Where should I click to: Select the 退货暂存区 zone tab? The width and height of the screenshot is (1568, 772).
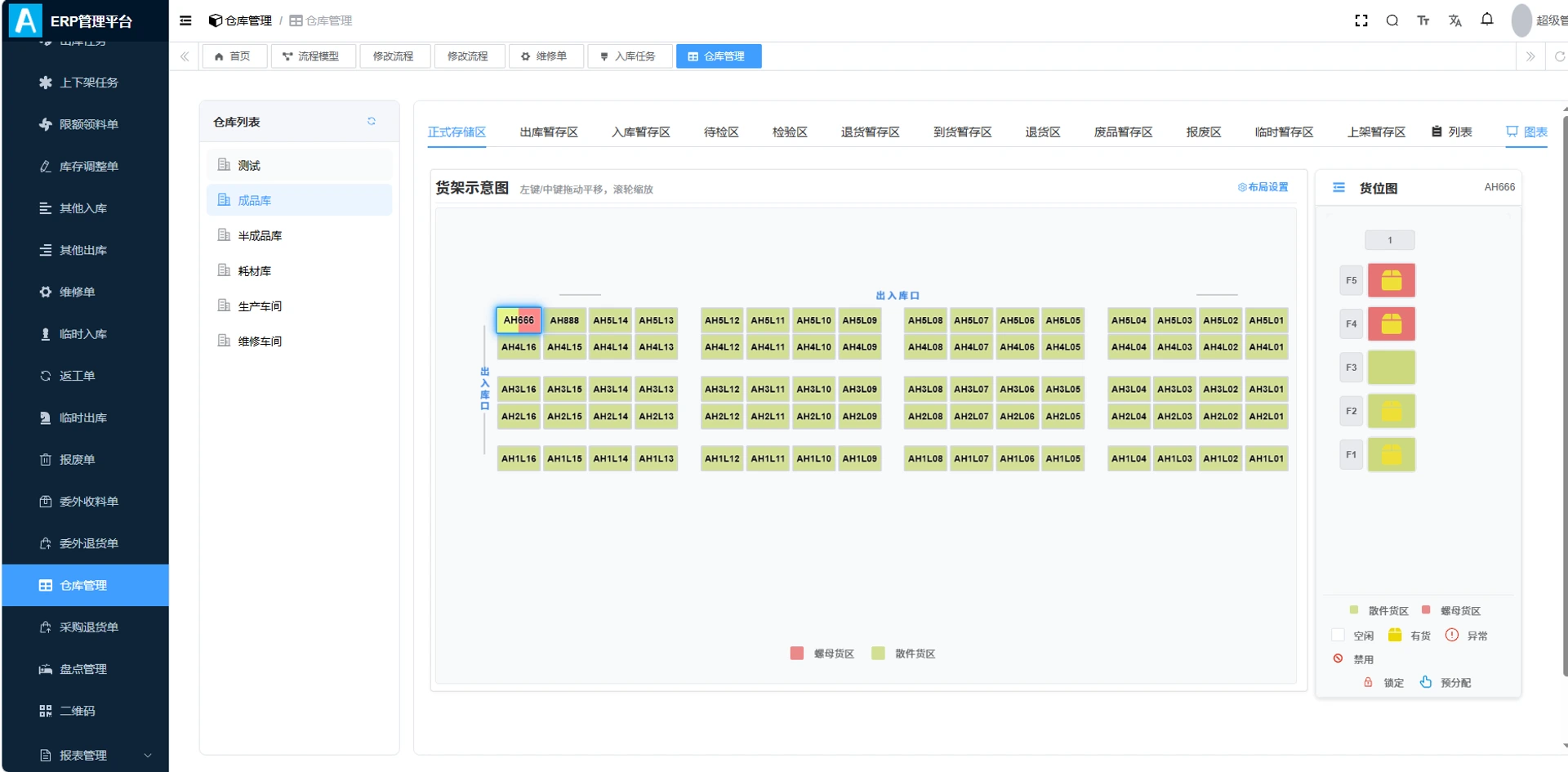pyautogui.click(x=871, y=132)
